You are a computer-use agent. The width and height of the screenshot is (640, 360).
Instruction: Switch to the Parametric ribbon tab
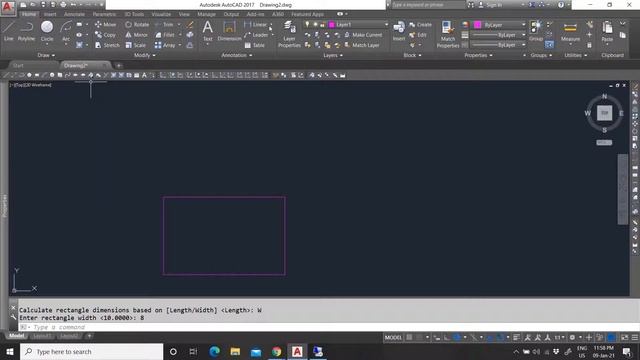[104, 14]
